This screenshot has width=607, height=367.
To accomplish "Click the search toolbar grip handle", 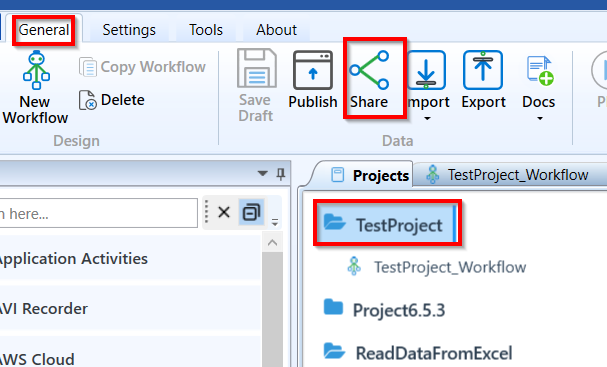I will click(206, 212).
